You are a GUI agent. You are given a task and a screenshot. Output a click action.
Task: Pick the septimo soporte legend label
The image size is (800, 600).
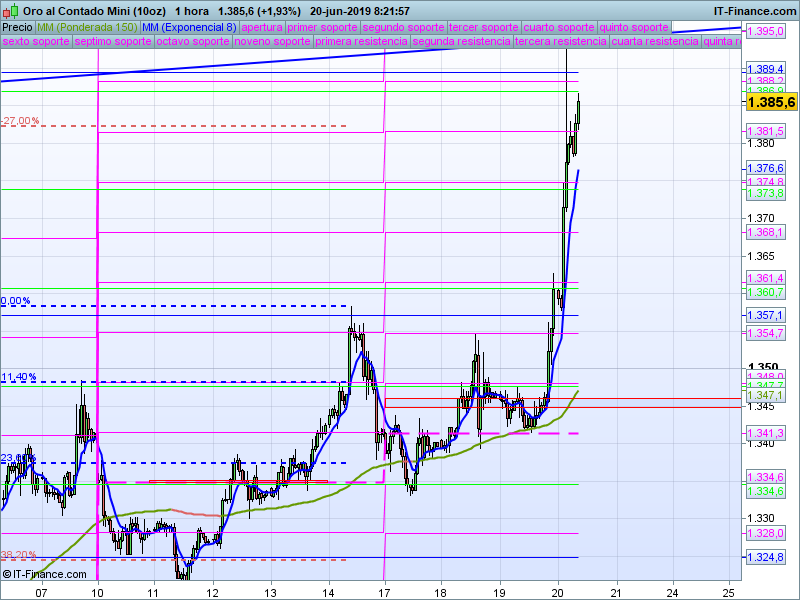pyautogui.click(x=113, y=41)
